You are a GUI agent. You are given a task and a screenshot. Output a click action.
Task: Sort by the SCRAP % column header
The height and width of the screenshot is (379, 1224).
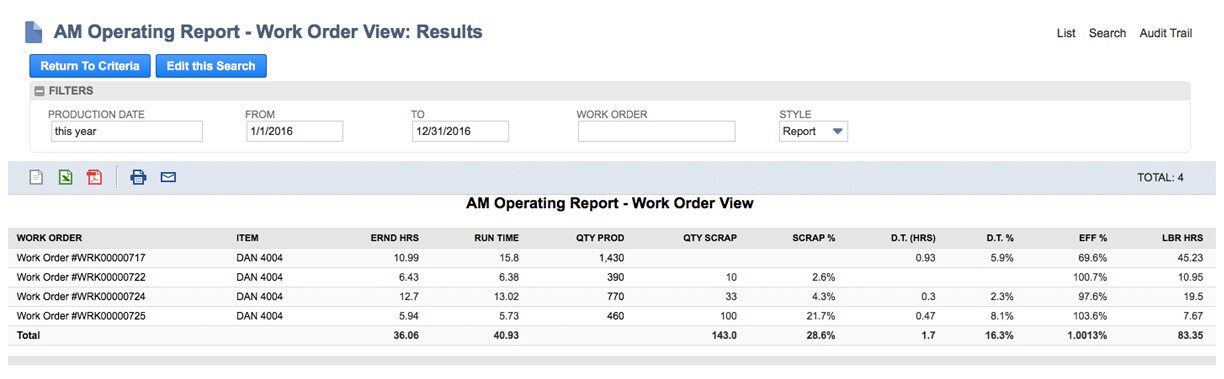(814, 238)
